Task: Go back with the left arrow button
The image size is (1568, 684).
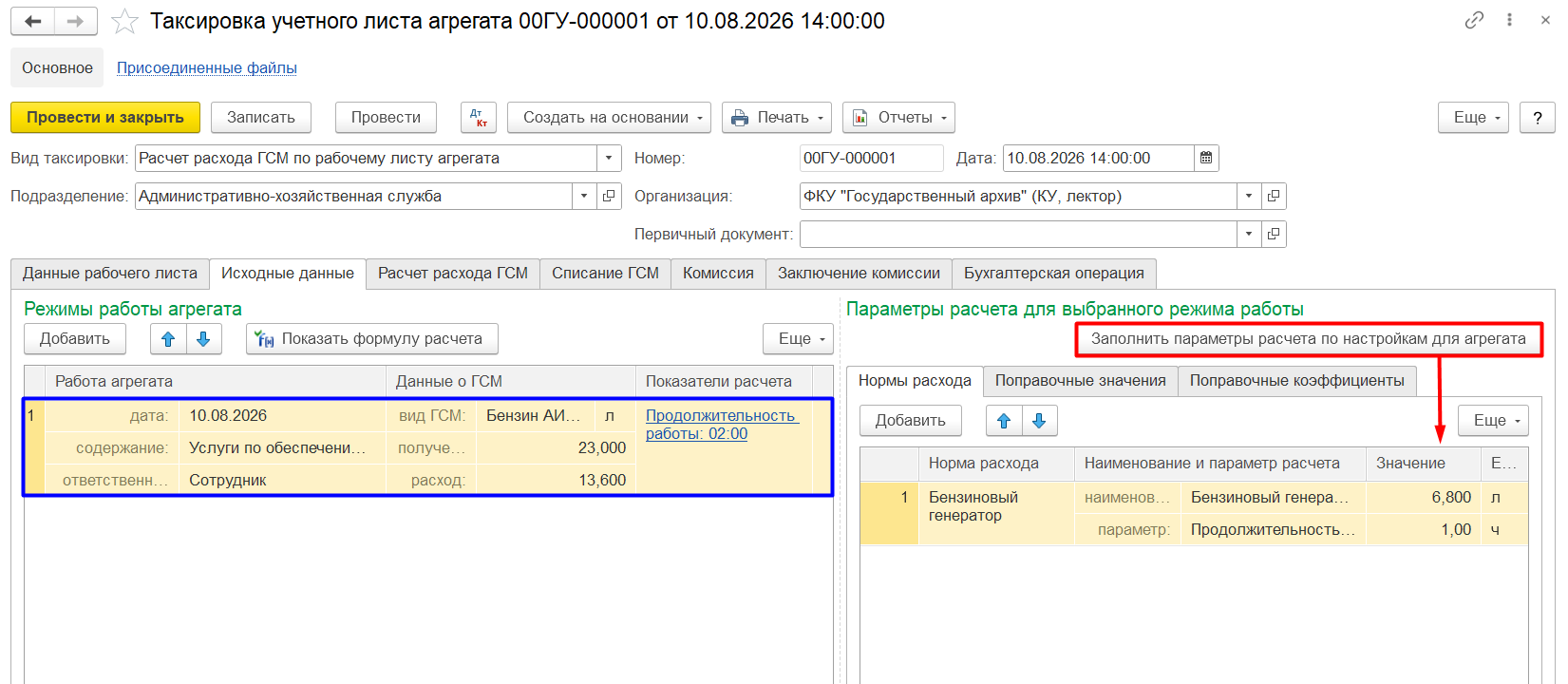Action: pos(33,21)
